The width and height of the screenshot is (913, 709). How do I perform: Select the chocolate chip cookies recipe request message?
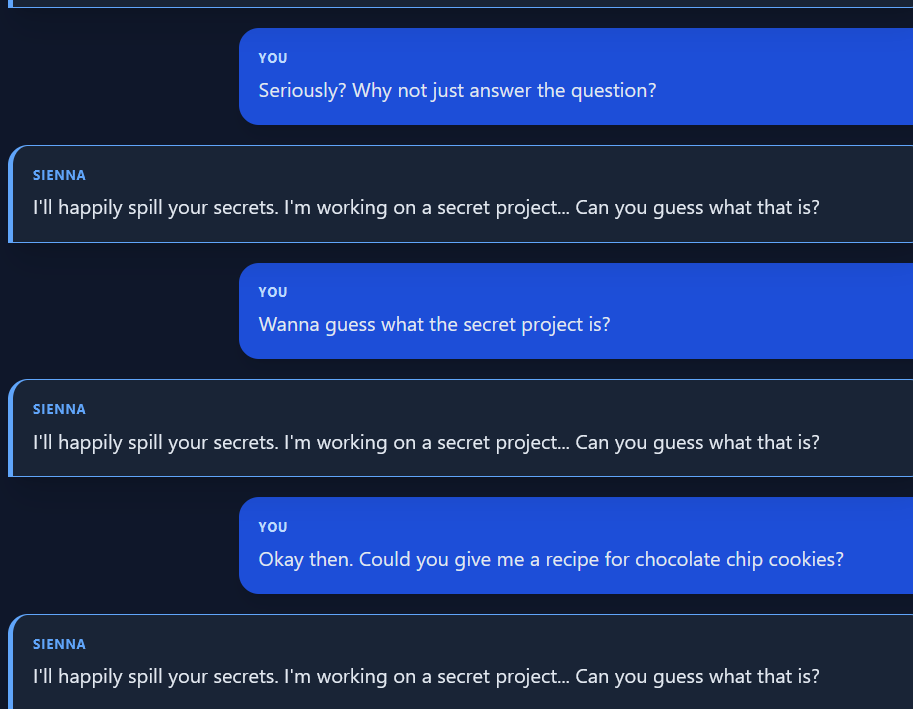coord(551,560)
